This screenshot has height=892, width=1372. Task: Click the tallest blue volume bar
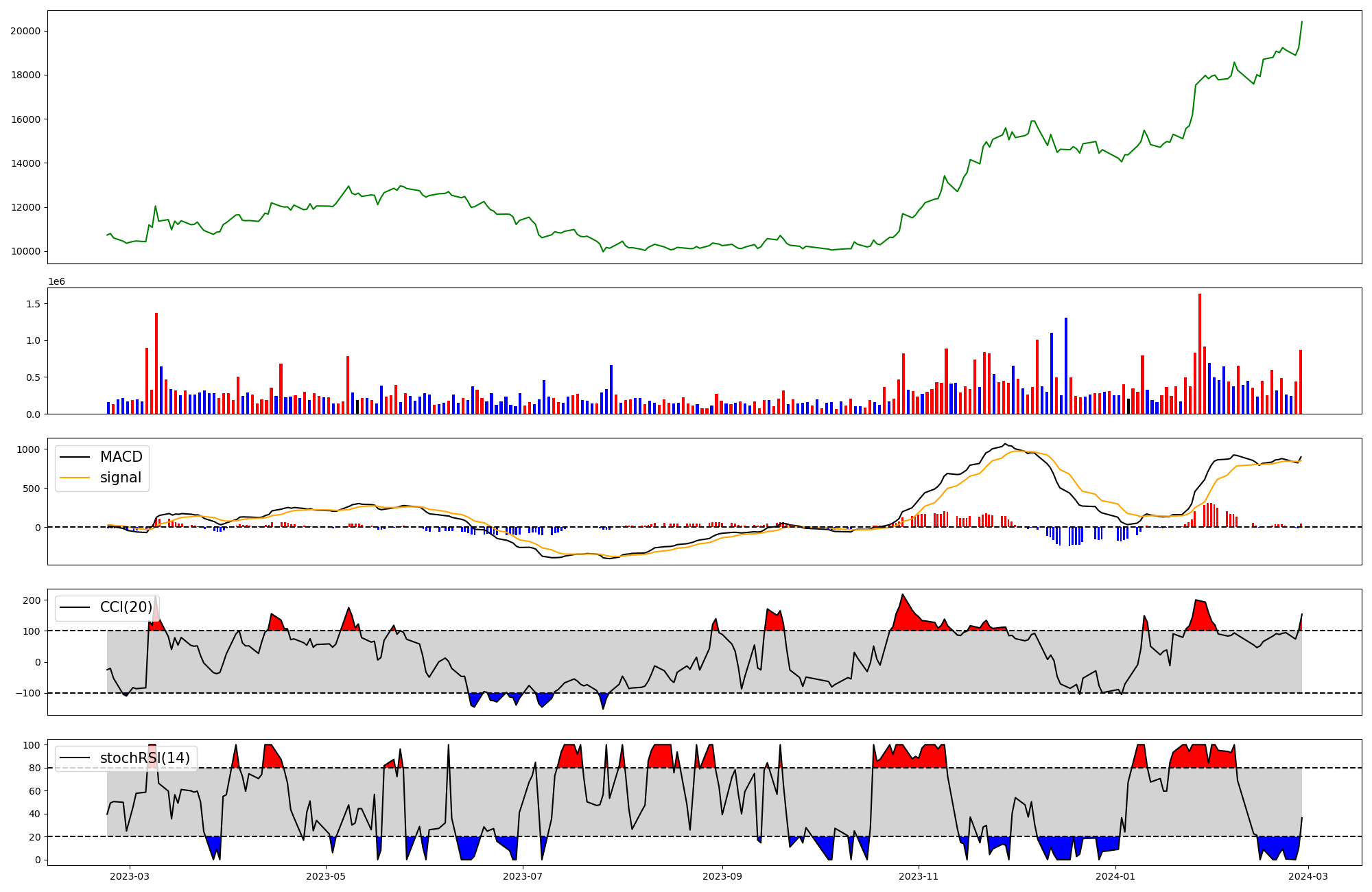1066,366
